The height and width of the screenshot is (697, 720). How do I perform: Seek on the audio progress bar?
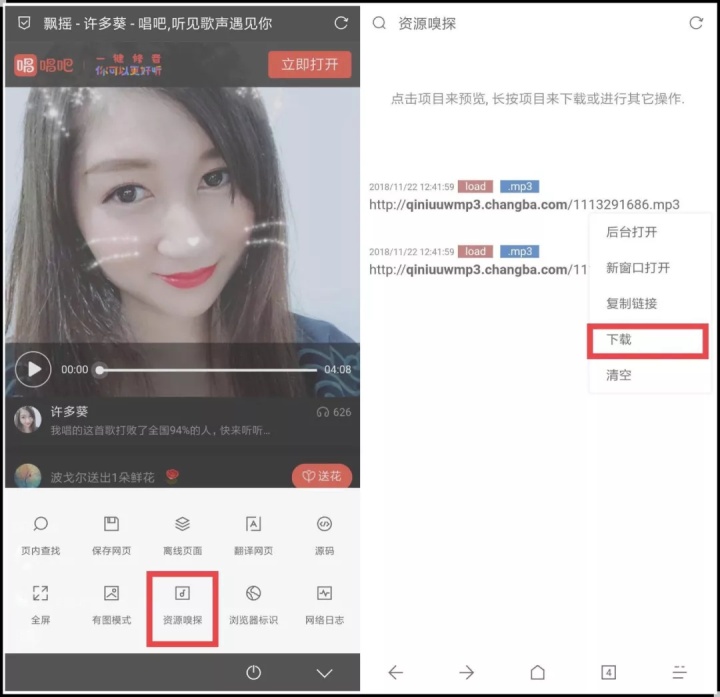click(208, 370)
